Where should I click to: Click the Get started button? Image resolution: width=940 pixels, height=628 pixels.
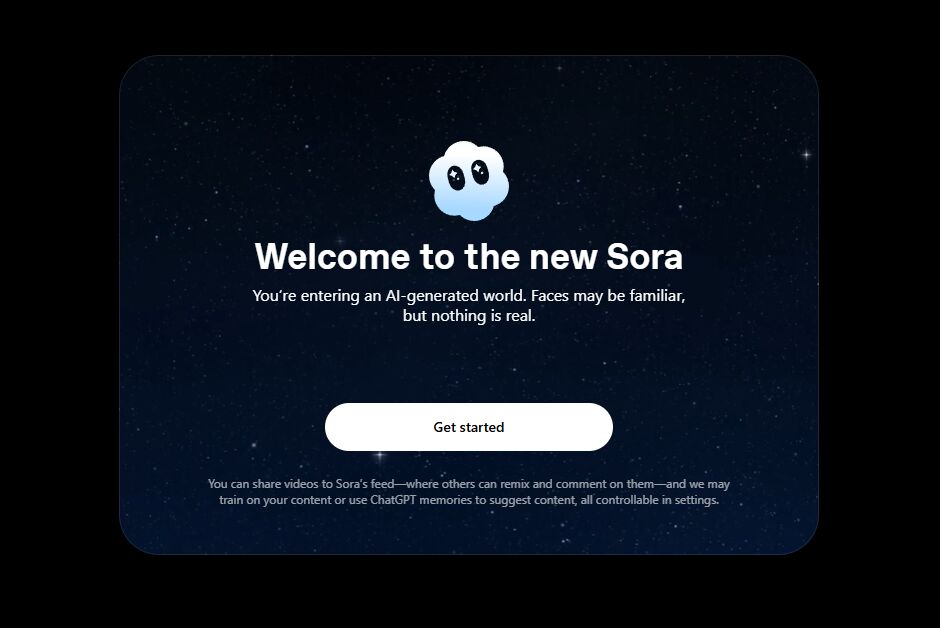469,427
